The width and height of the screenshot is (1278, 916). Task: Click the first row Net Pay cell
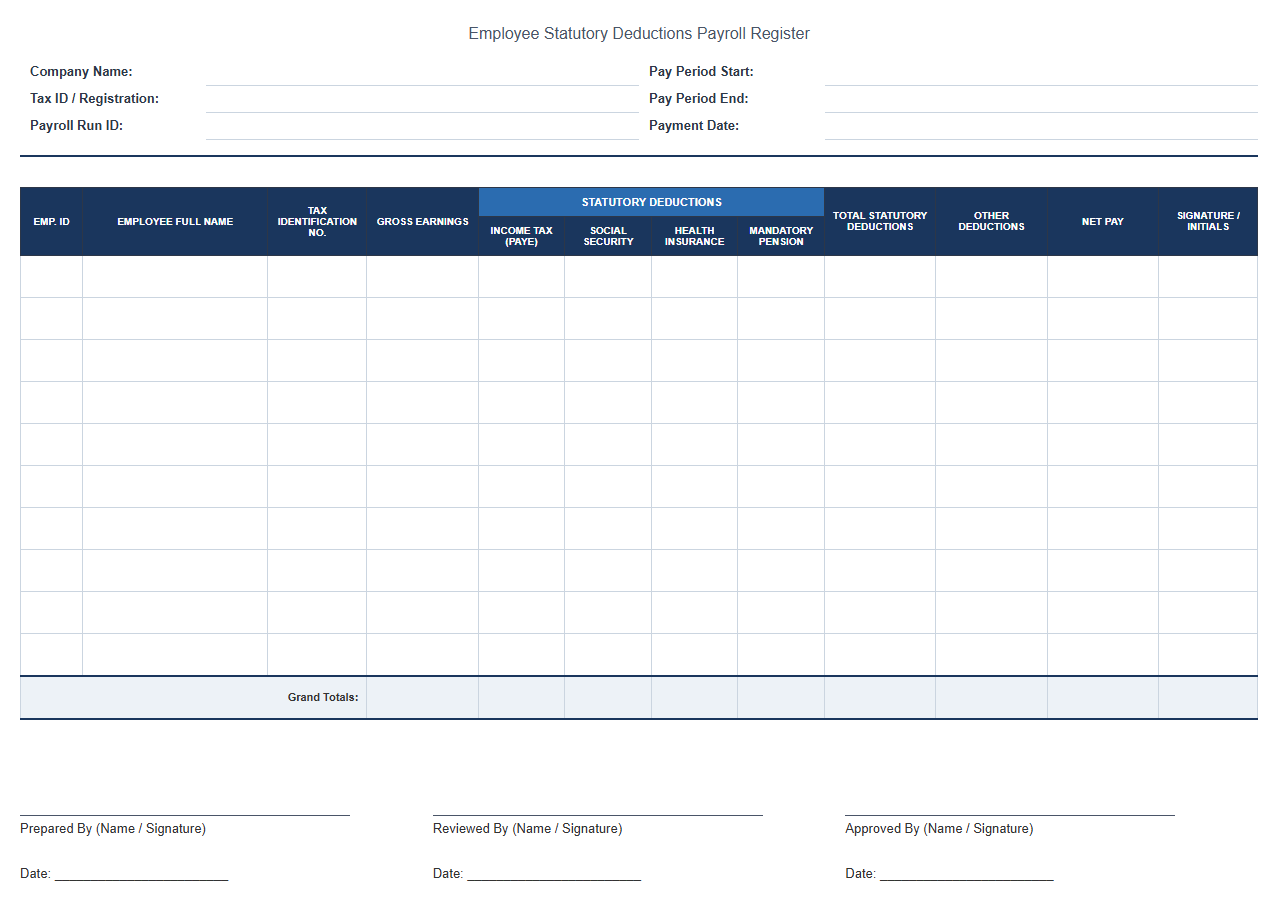(1103, 277)
